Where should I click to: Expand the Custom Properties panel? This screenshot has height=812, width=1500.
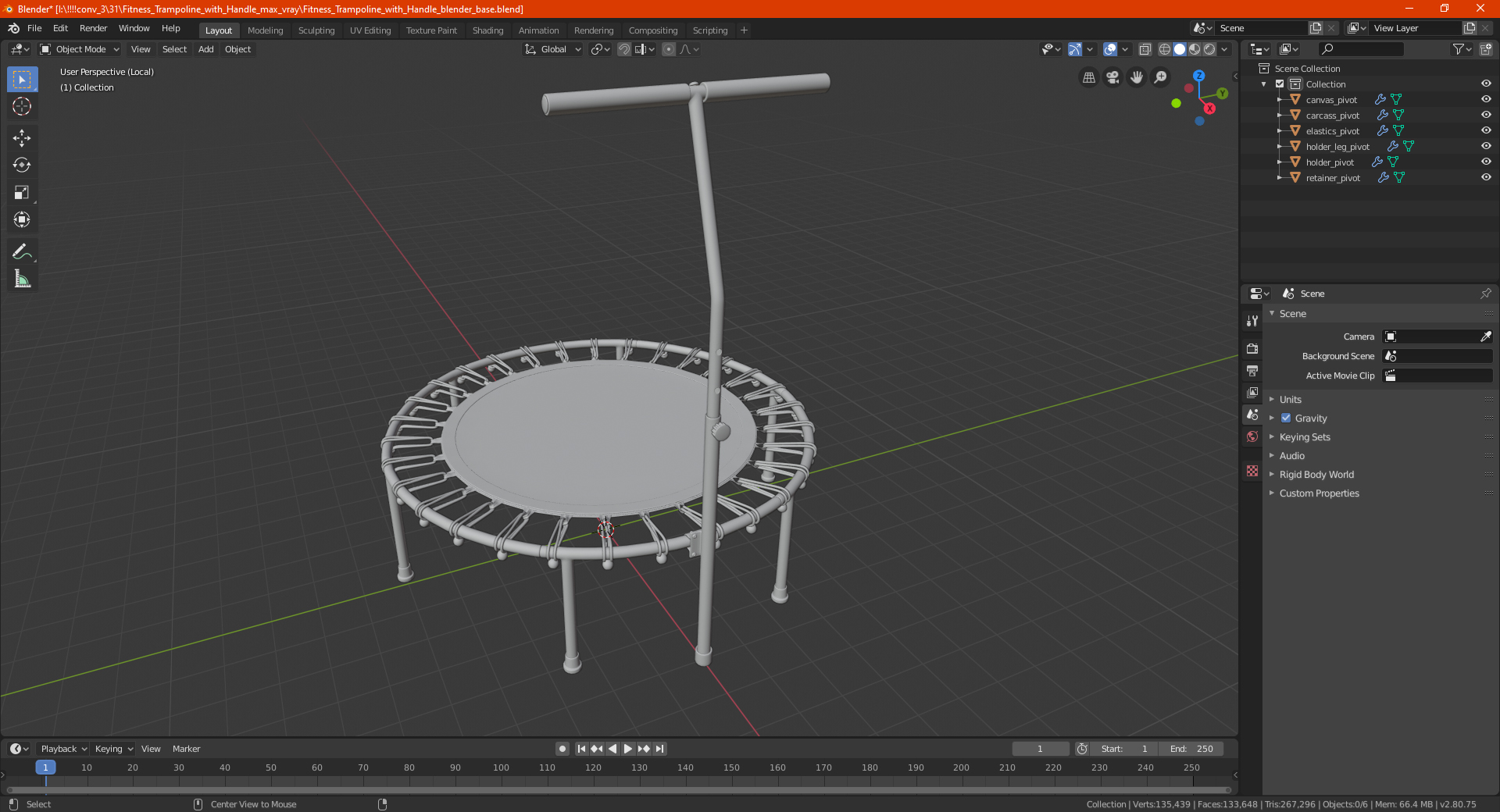(1319, 493)
